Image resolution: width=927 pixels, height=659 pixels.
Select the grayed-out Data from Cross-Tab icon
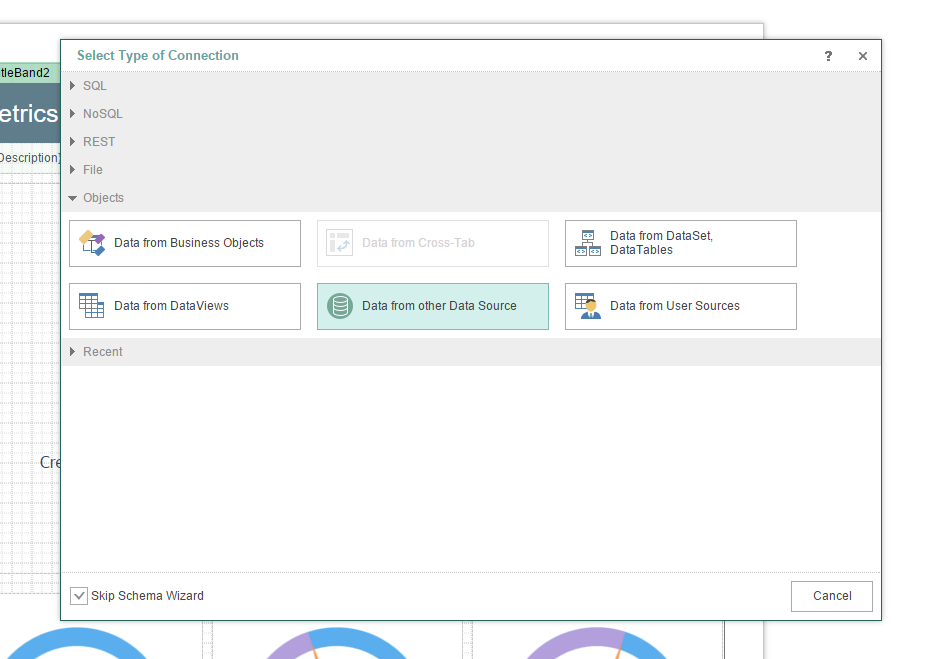click(340, 243)
